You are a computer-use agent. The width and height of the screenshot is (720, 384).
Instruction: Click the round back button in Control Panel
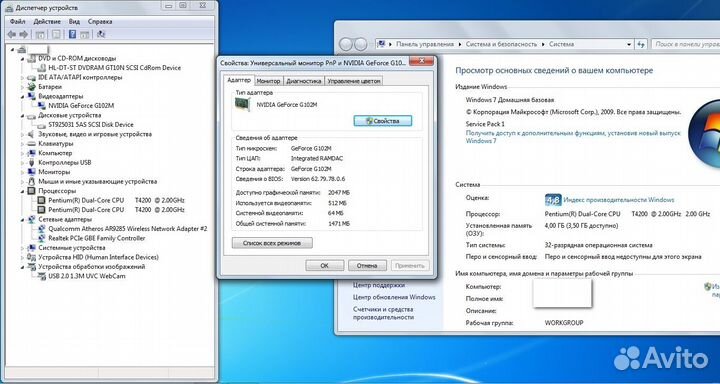346,45
